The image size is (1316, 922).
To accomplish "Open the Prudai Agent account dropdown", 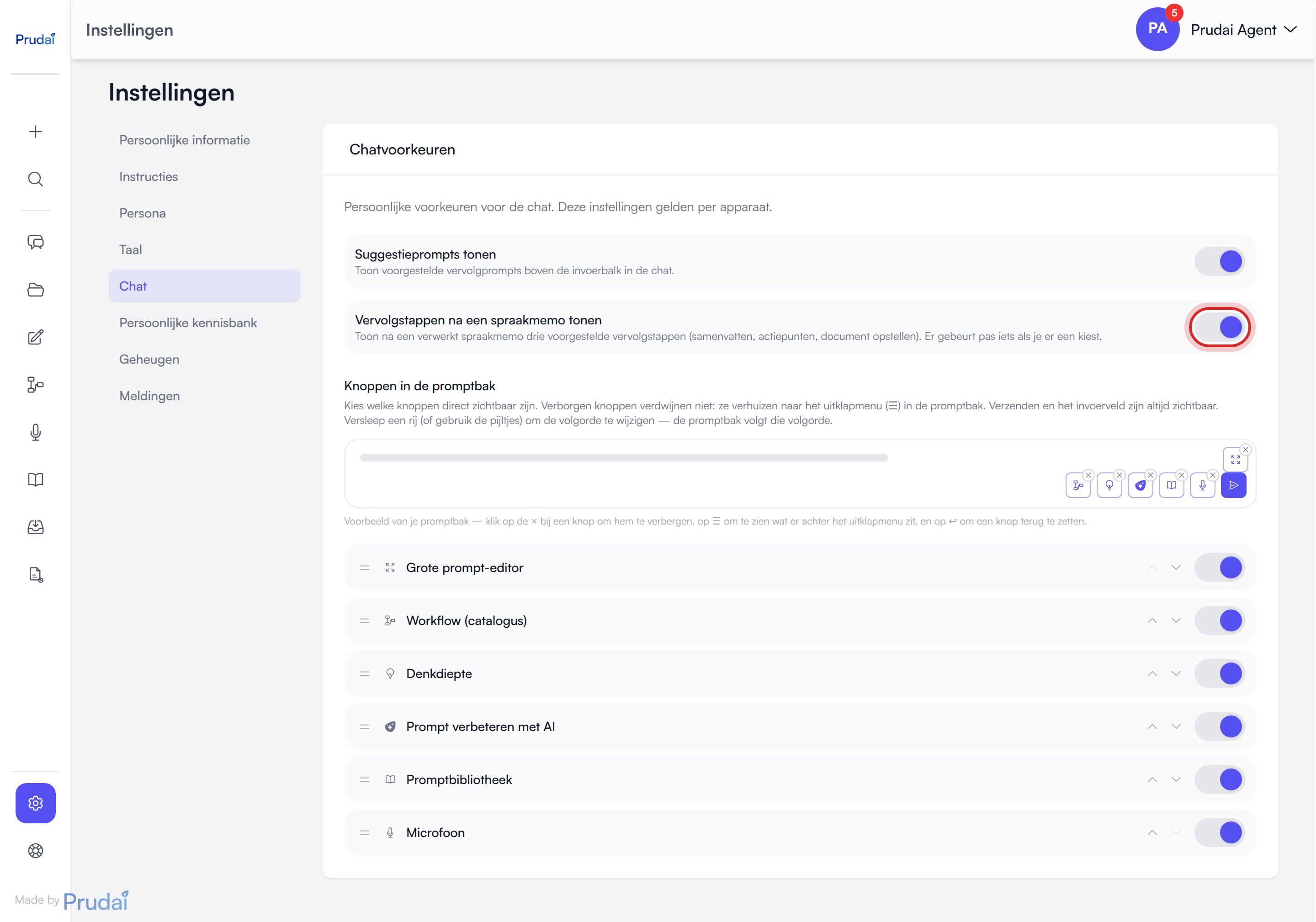I will (1243, 30).
